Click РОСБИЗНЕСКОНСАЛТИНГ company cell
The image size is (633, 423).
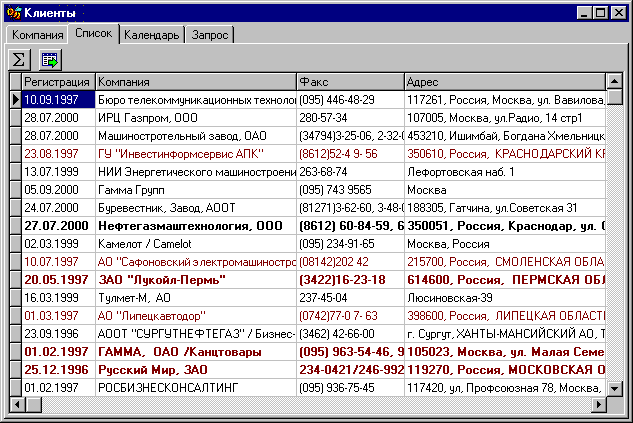click(x=196, y=388)
